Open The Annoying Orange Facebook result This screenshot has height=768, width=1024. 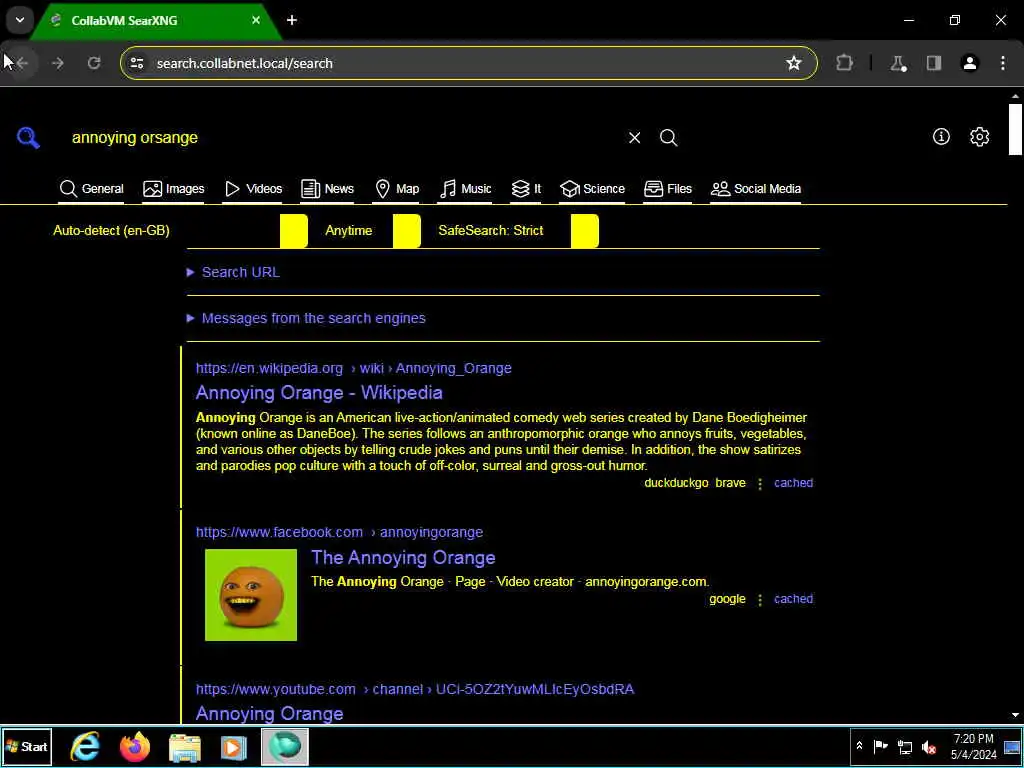(403, 558)
